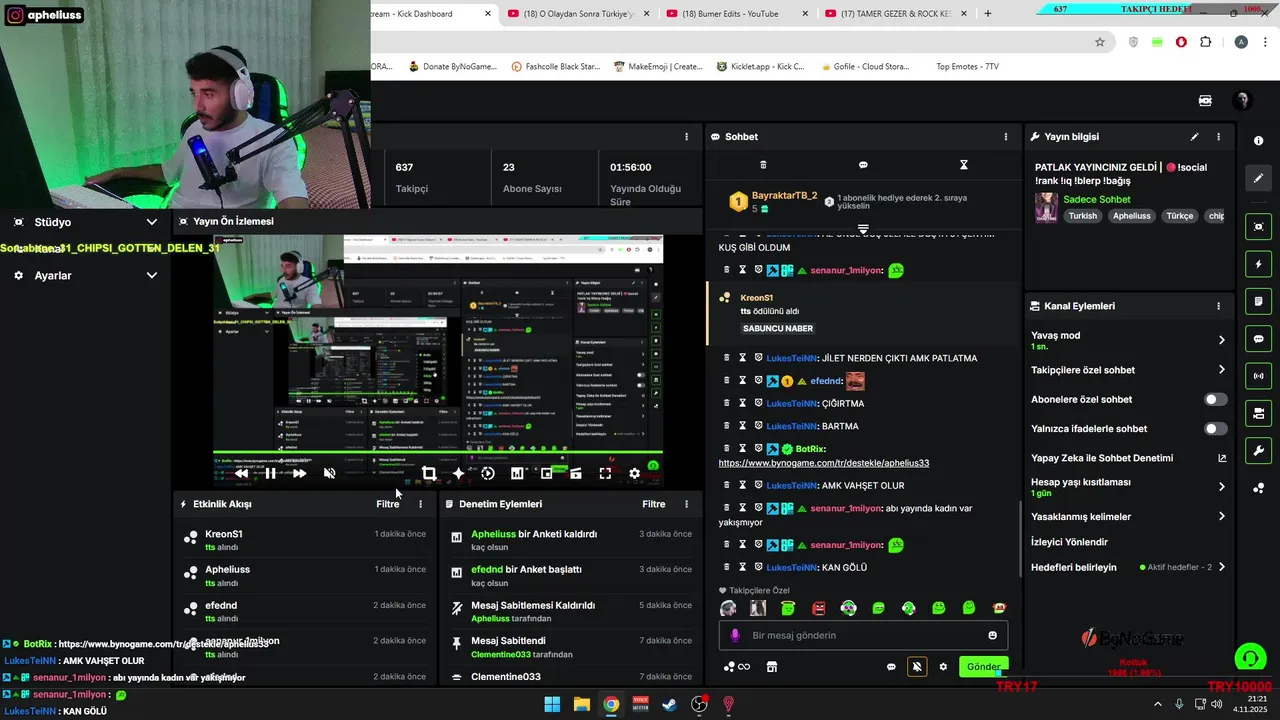Select the Türkçe tag chip
Image resolution: width=1280 pixels, height=720 pixels.
click(1180, 216)
